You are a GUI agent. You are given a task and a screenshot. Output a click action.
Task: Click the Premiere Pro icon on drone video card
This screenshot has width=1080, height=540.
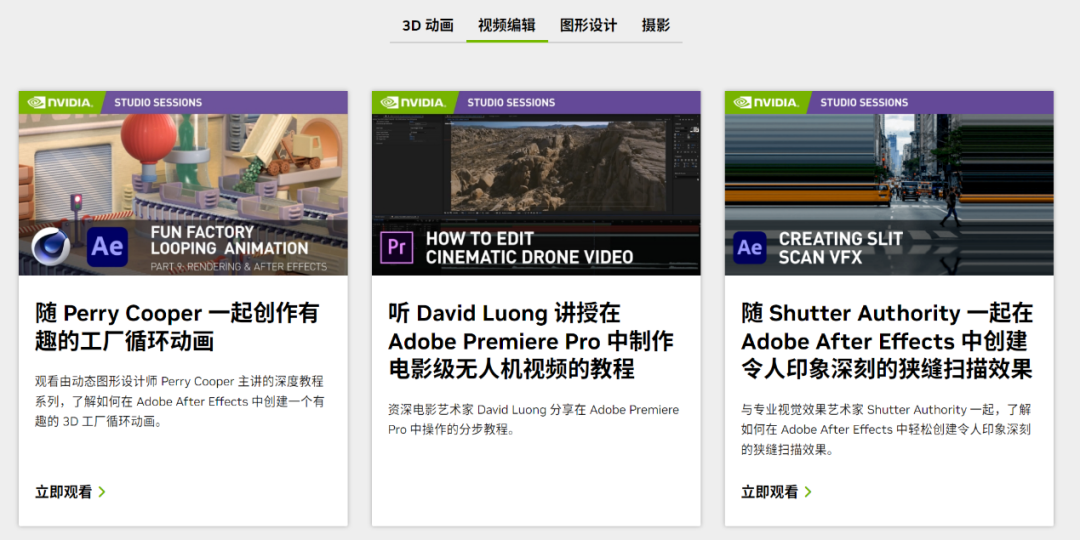coord(397,249)
